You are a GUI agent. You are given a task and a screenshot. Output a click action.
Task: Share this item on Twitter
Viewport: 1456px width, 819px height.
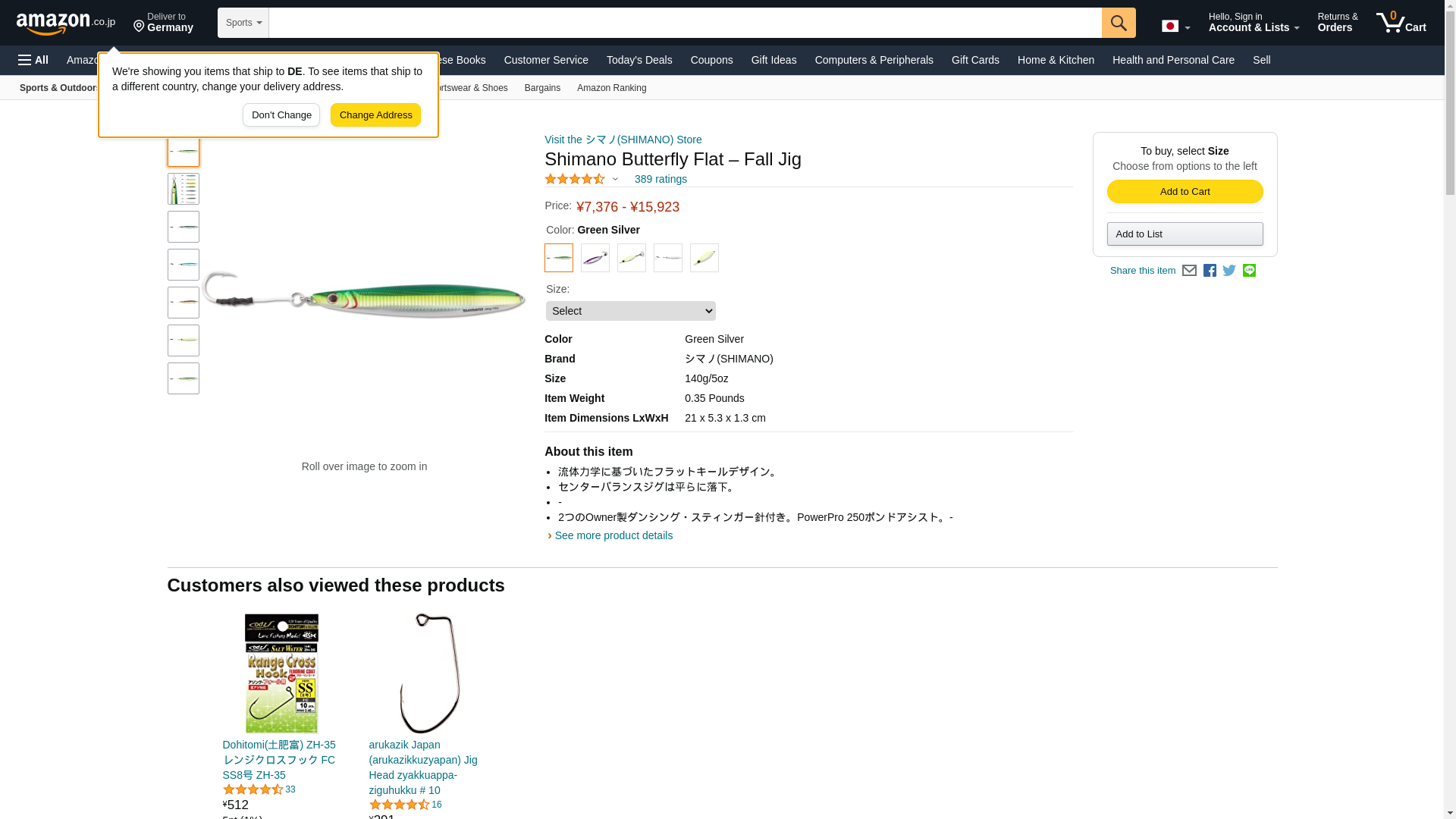point(1229,271)
